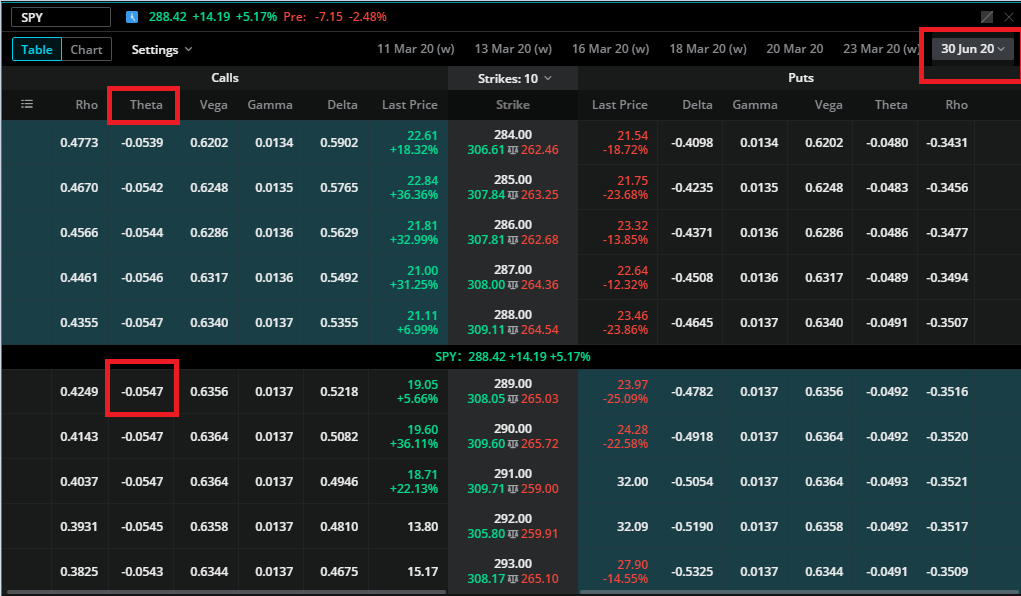Image resolution: width=1021 pixels, height=596 pixels.
Task: Switch to the Chart view
Action: pyautogui.click(x=86, y=50)
